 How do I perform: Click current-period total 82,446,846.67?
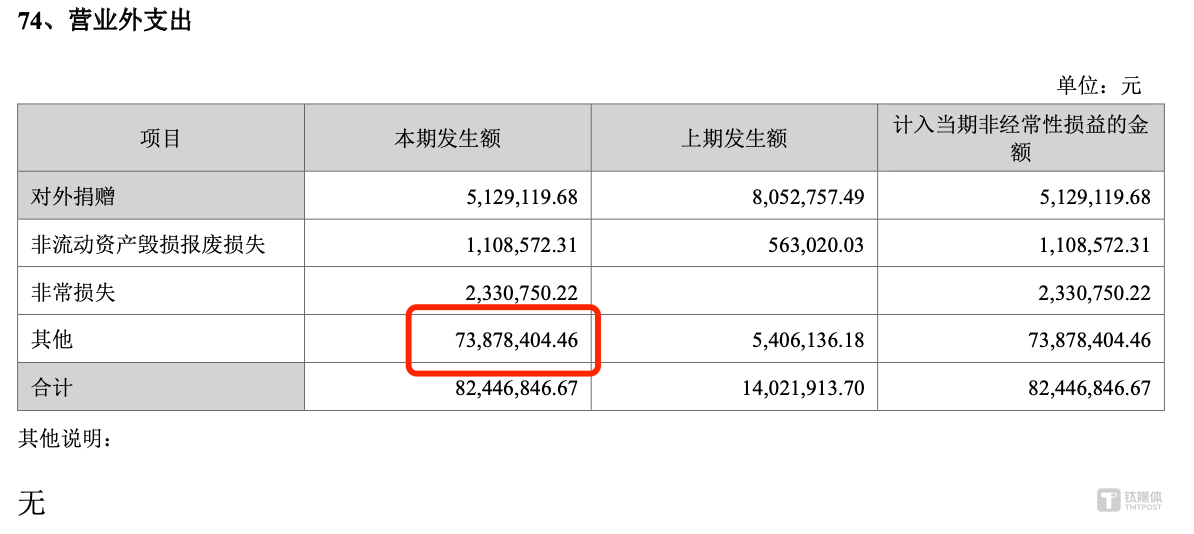[516, 387]
